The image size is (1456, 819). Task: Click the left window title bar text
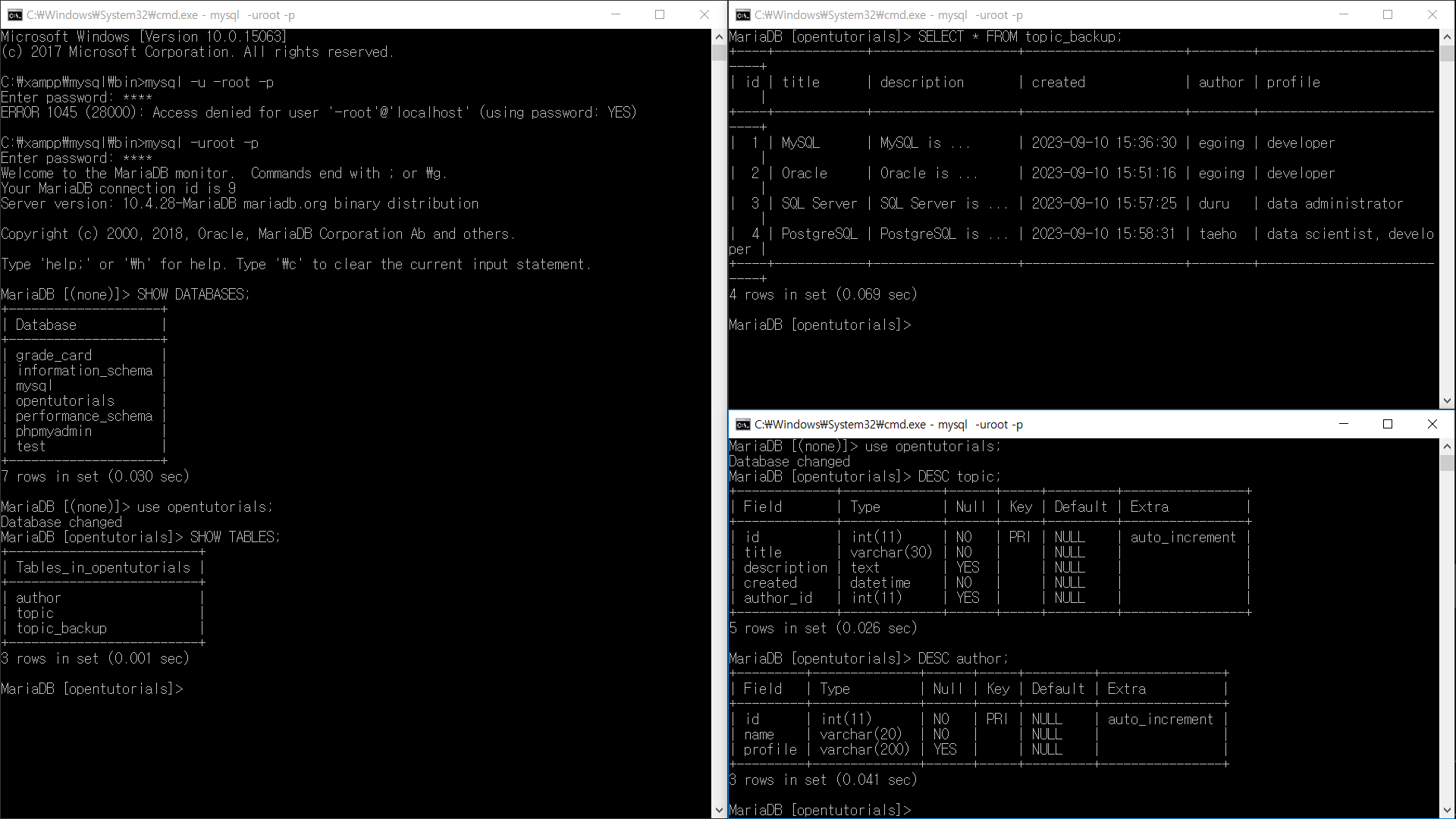pos(161,14)
